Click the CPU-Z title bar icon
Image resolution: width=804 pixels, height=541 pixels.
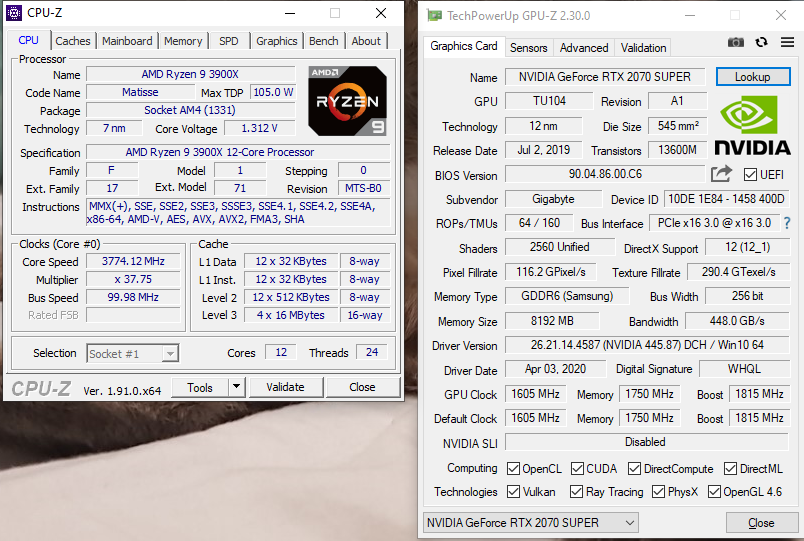pyautogui.click(x=15, y=14)
